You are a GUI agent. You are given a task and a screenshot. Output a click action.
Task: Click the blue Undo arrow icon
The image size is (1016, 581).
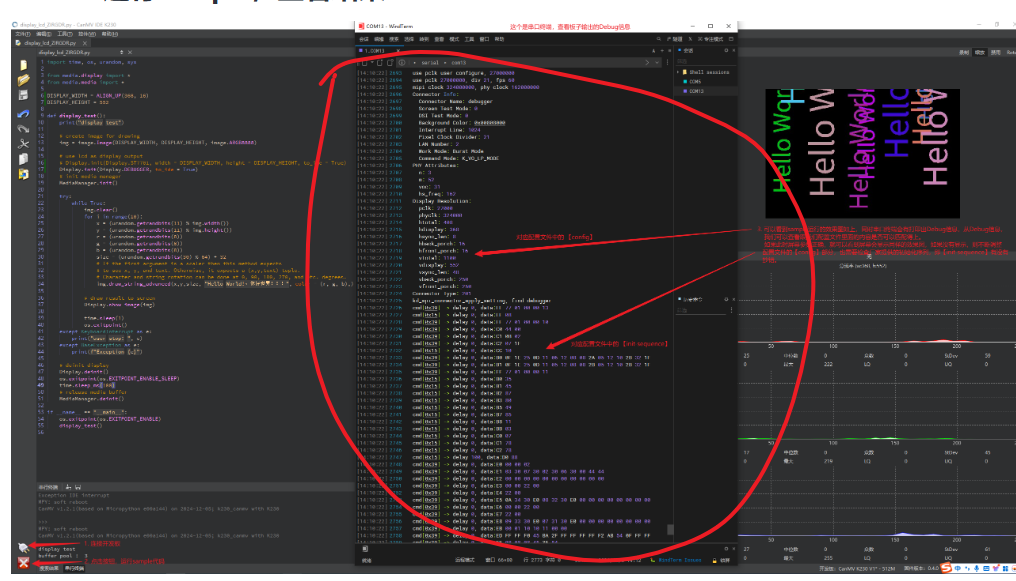(23, 113)
